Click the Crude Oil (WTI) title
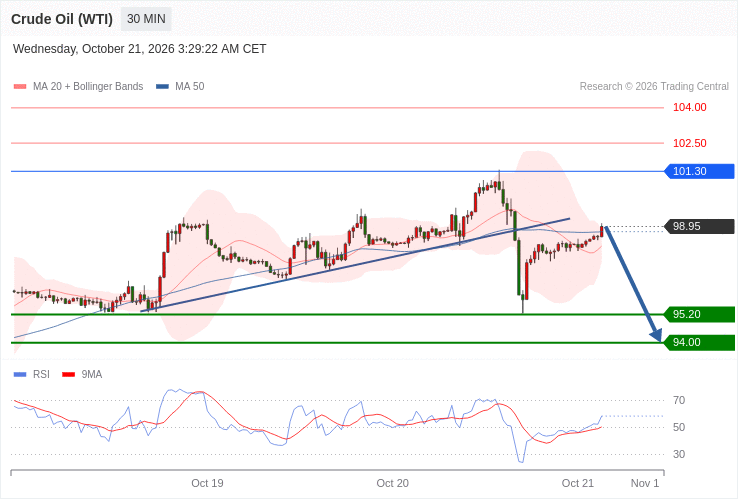This screenshot has width=738, height=500. [62, 19]
